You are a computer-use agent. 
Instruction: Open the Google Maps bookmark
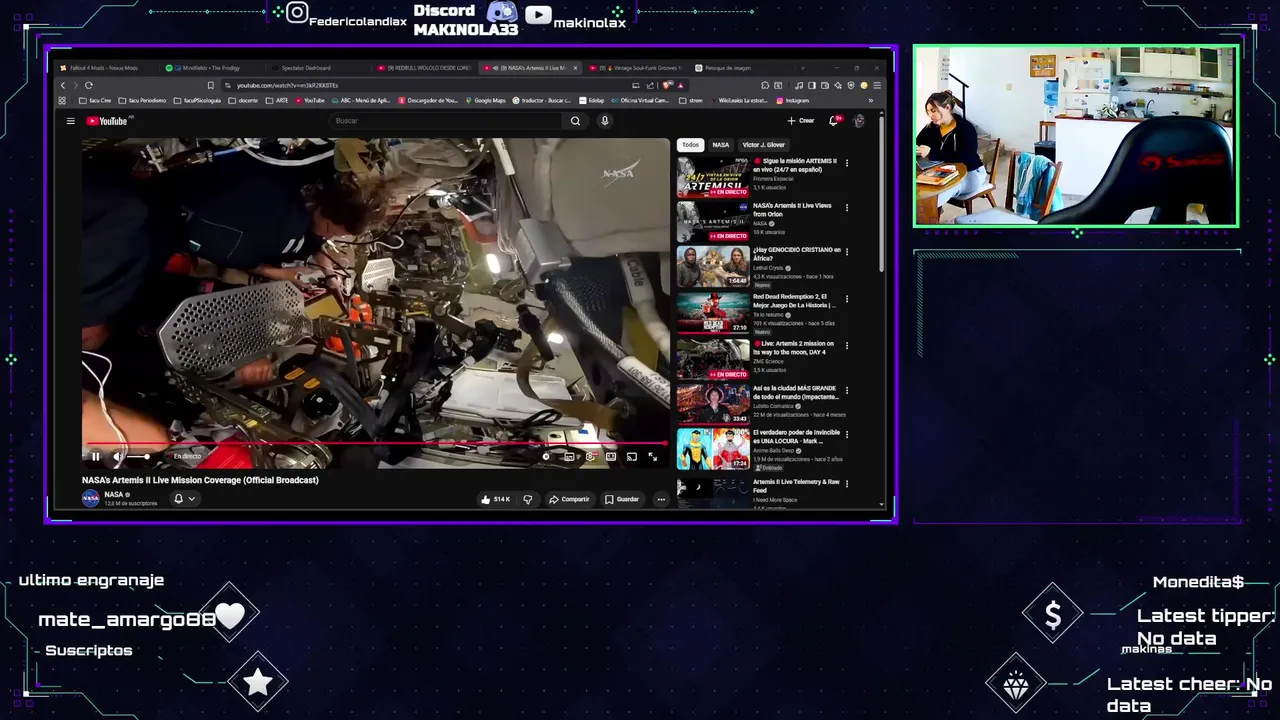485,100
